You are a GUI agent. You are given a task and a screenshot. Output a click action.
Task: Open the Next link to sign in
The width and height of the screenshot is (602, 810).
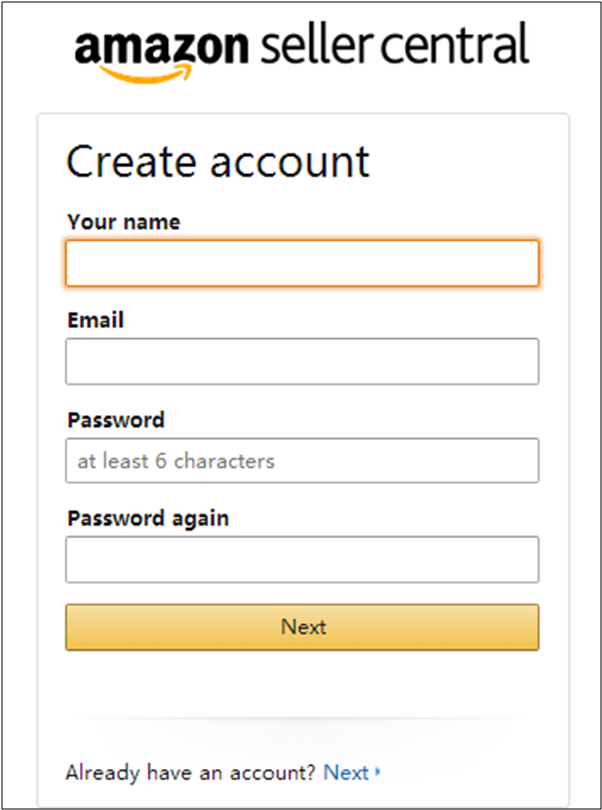click(346, 772)
